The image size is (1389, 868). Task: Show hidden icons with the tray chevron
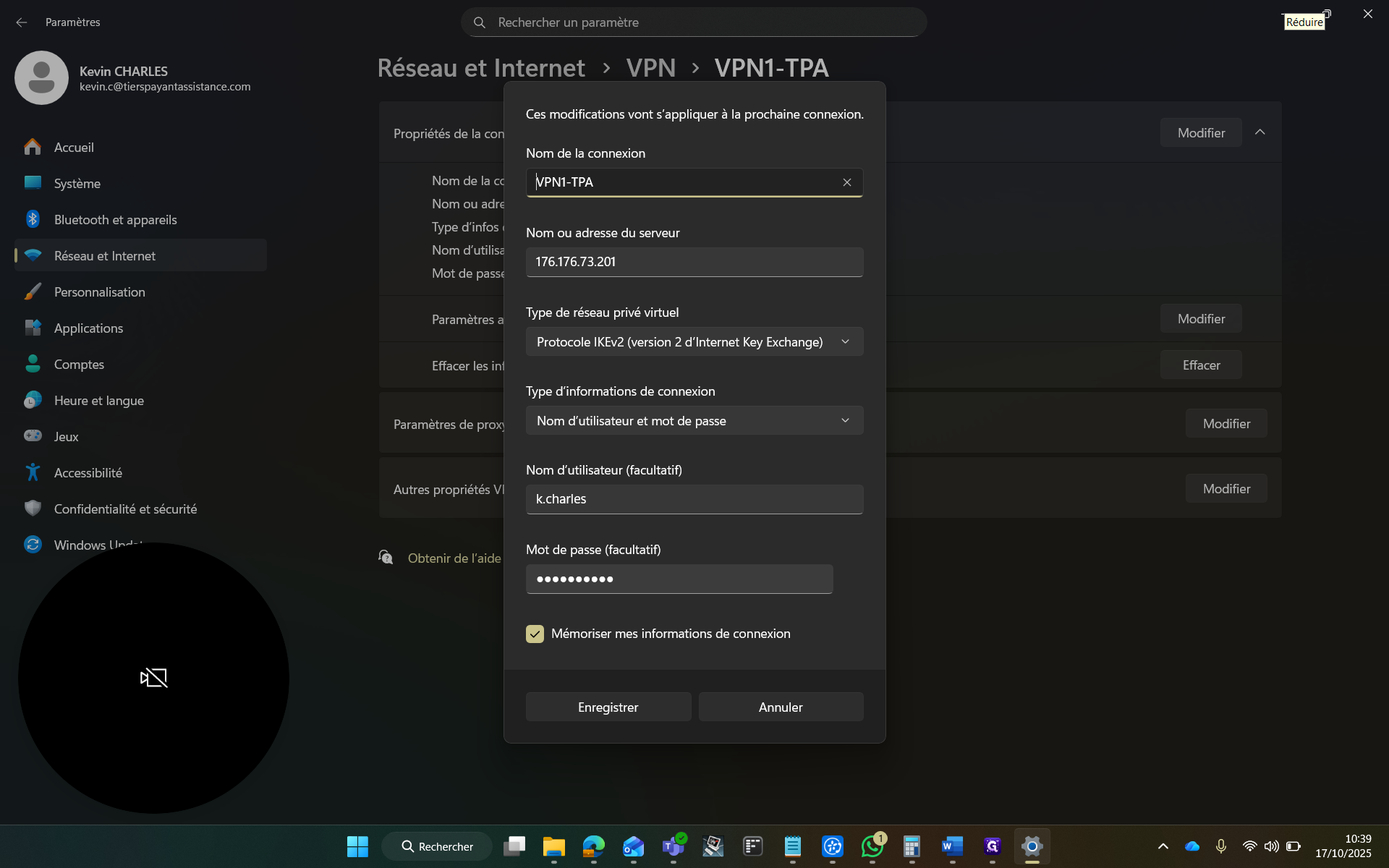pos(1163,846)
